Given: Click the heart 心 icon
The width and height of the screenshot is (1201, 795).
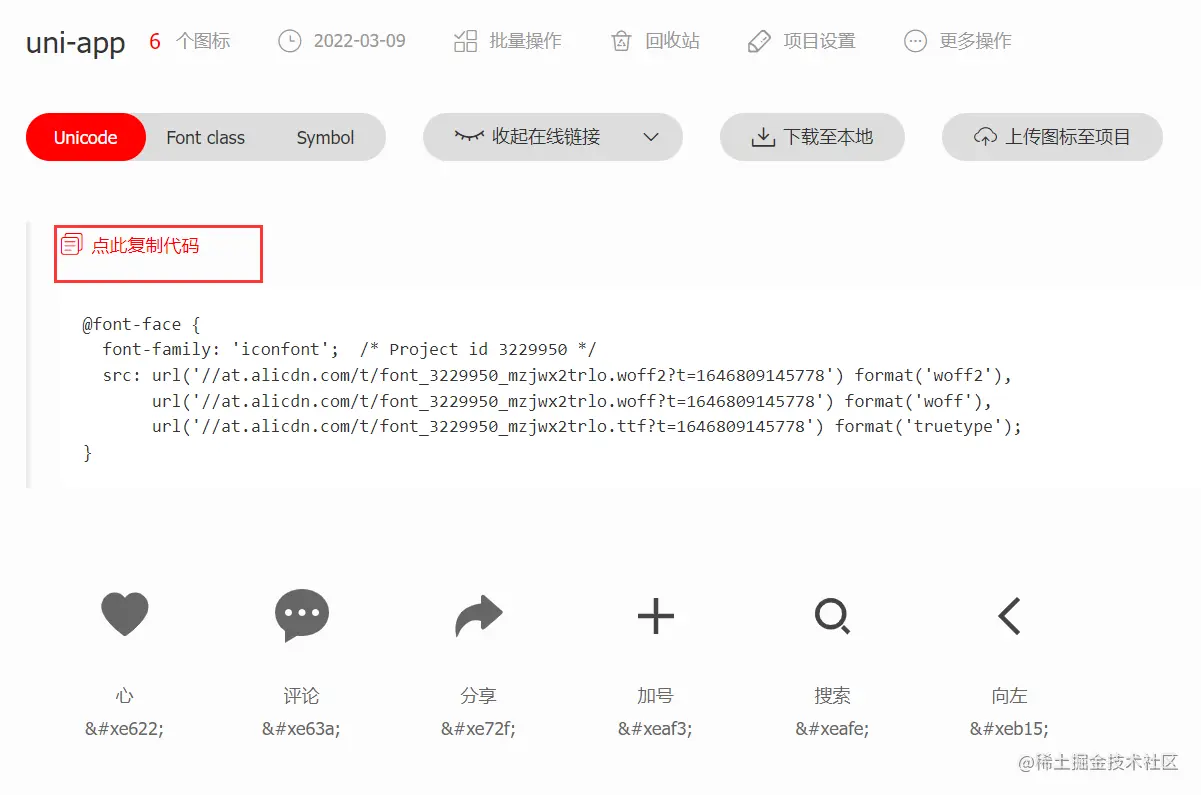Looking at the screenshot, I should 124,614.
